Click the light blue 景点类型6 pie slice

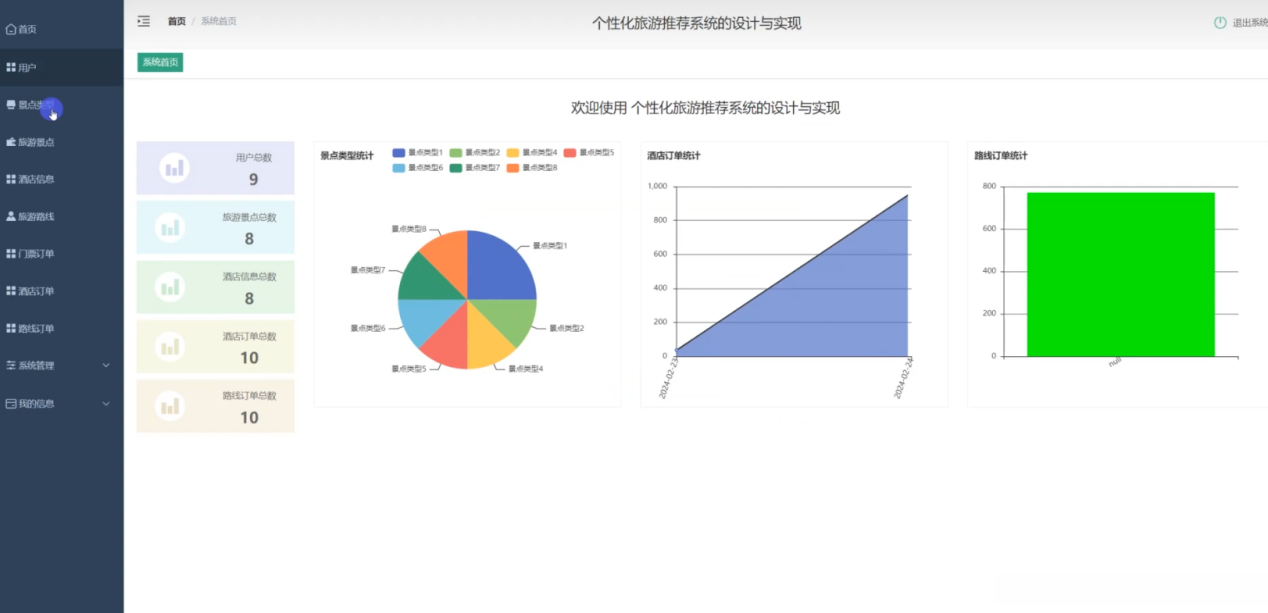422,318
